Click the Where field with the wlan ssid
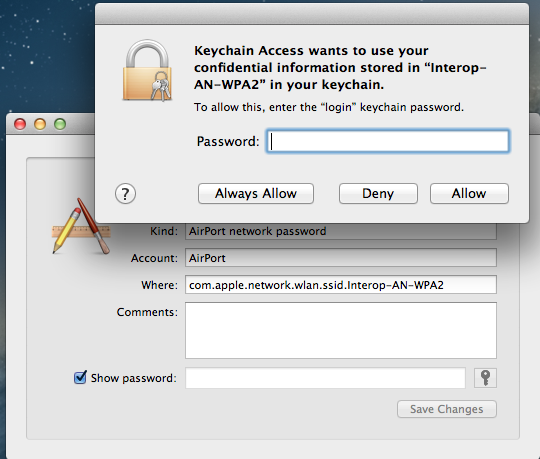The width and height of the screenshot is (540, 459). click(x=341, y=285)
